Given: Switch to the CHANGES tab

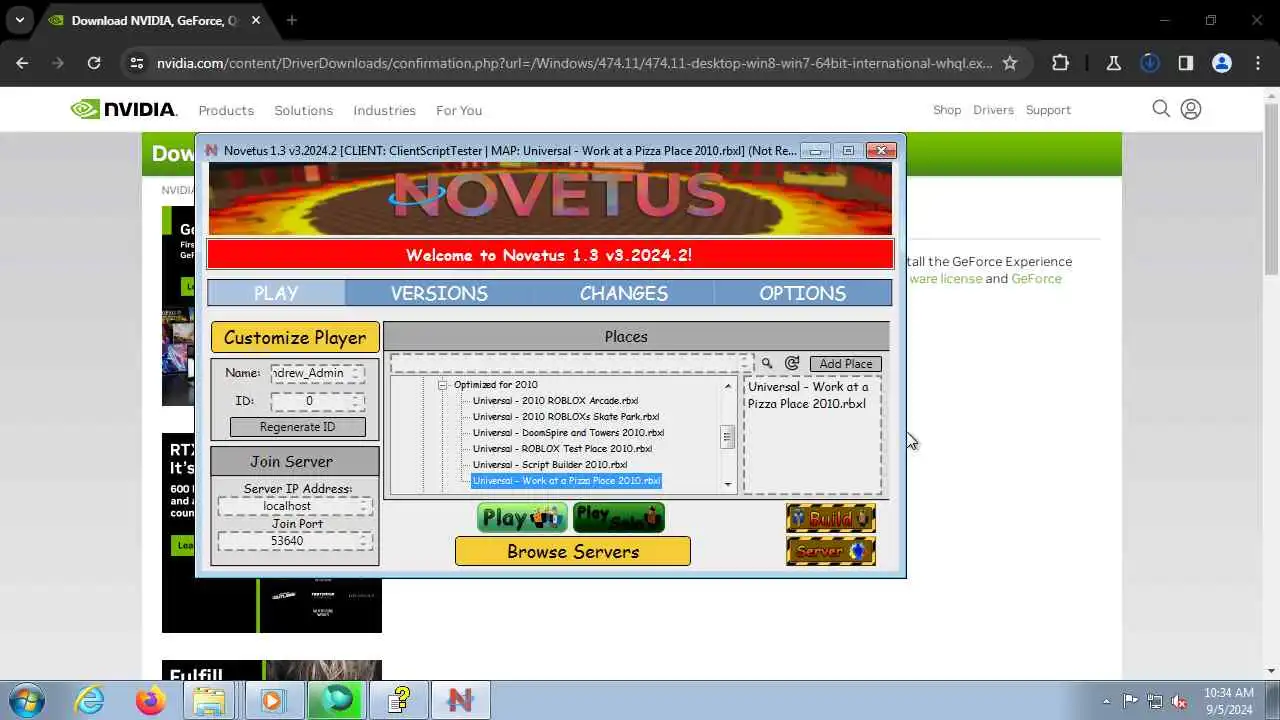Looking at the screenshot, I should 624,293.
